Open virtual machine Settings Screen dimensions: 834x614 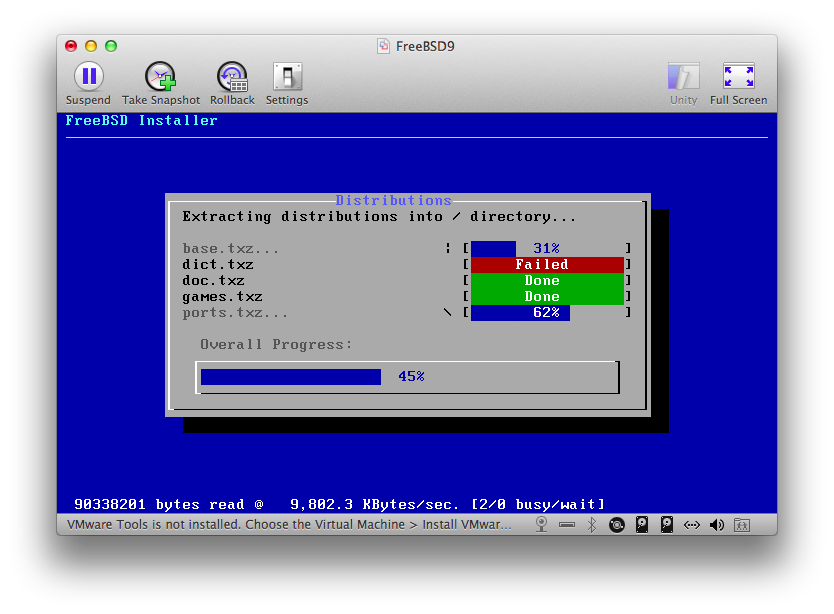[287, 77]
